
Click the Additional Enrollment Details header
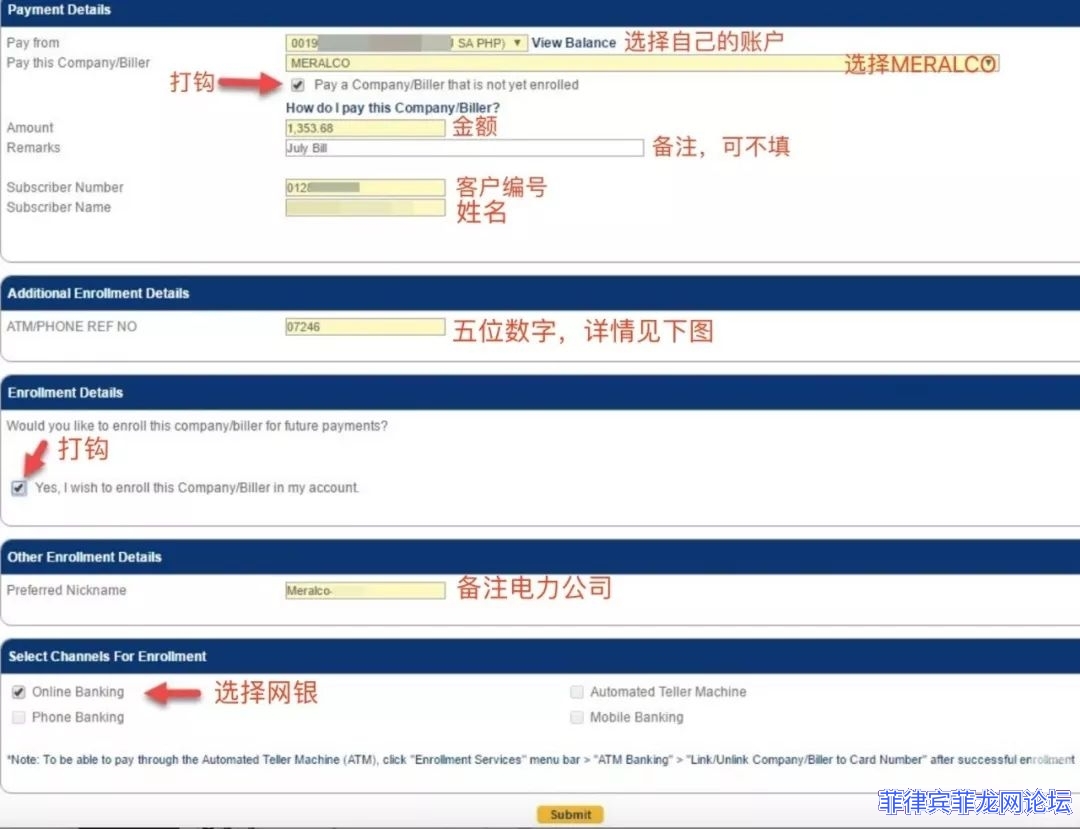click(540, 293)
